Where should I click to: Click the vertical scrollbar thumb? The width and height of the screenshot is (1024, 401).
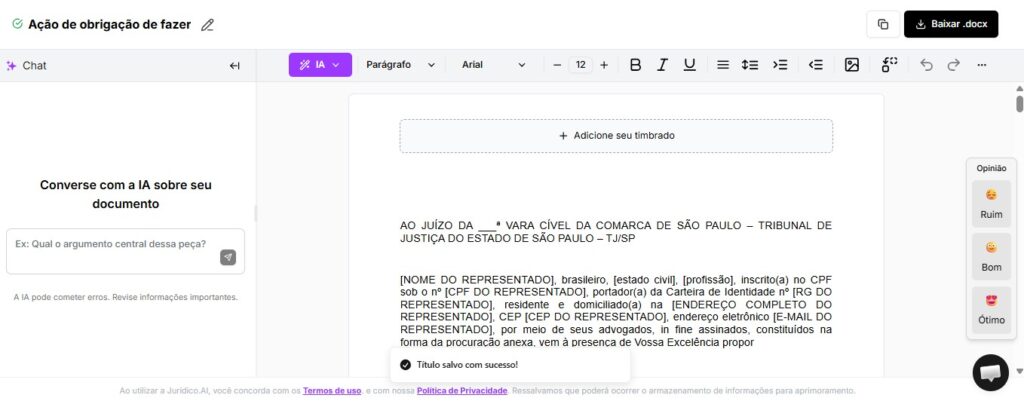click(x=1019, y=104)
